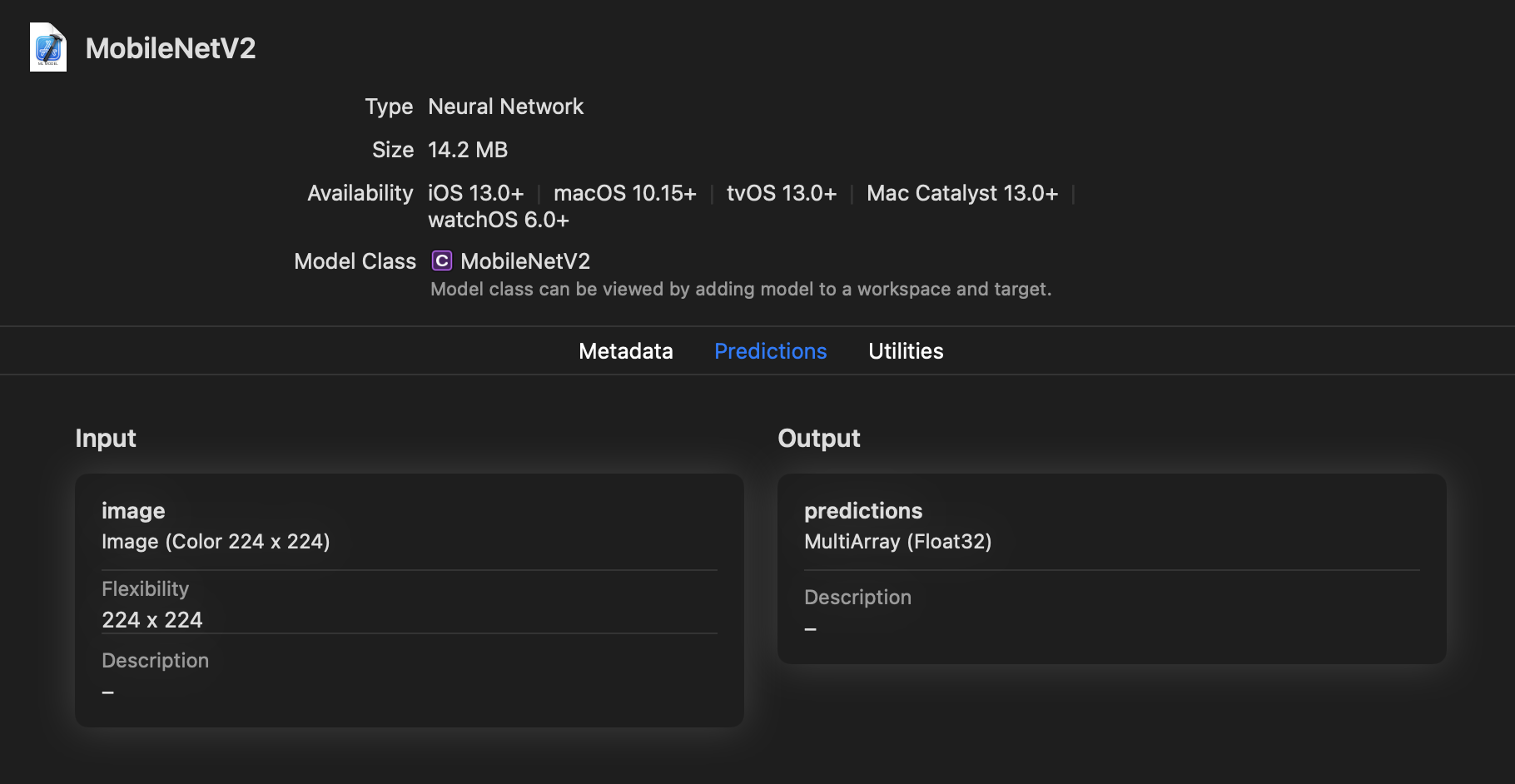Click Image (Color 224 x 224) type text
Image resolution: width=1515 pixels, height=784 pixels.
(216, 542)
